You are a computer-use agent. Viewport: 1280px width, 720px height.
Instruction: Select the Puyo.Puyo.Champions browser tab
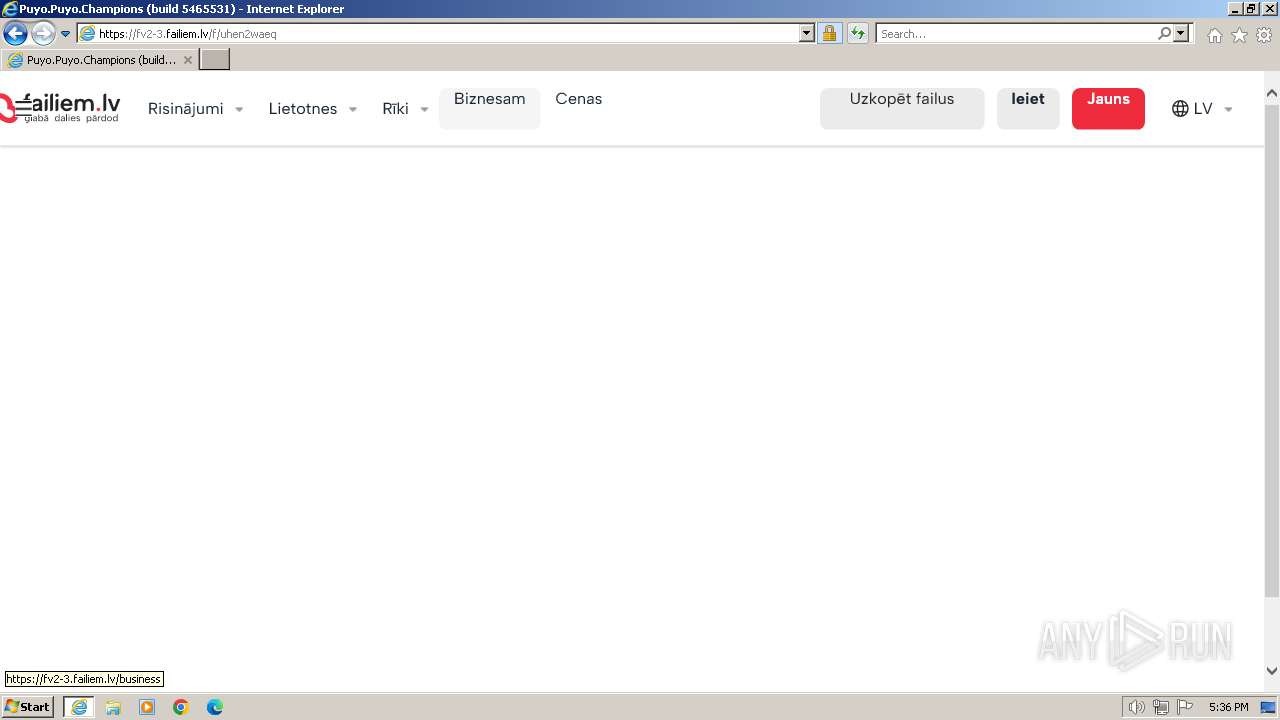click(x=100, y=60)
